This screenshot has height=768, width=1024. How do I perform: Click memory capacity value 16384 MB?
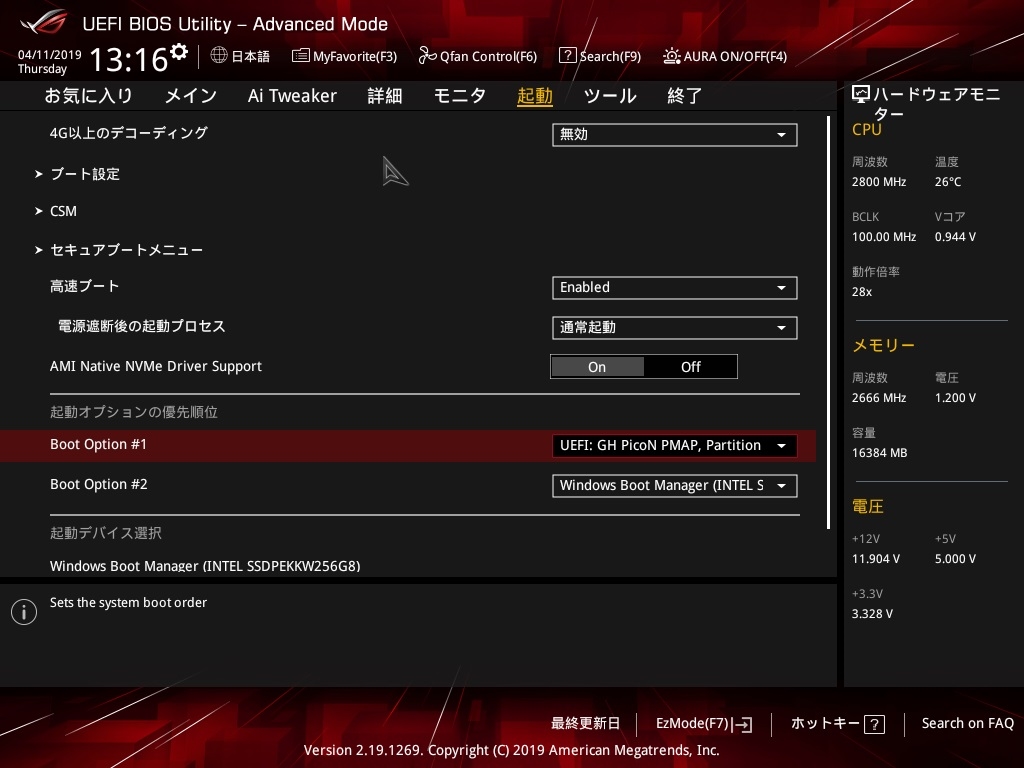[x=880, y=453]
